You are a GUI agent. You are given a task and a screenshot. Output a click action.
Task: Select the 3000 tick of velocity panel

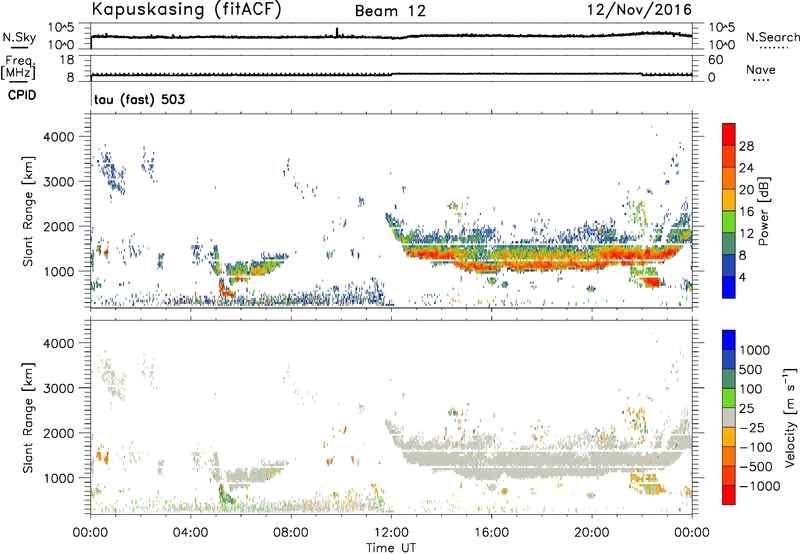click(x=59, y=388)
